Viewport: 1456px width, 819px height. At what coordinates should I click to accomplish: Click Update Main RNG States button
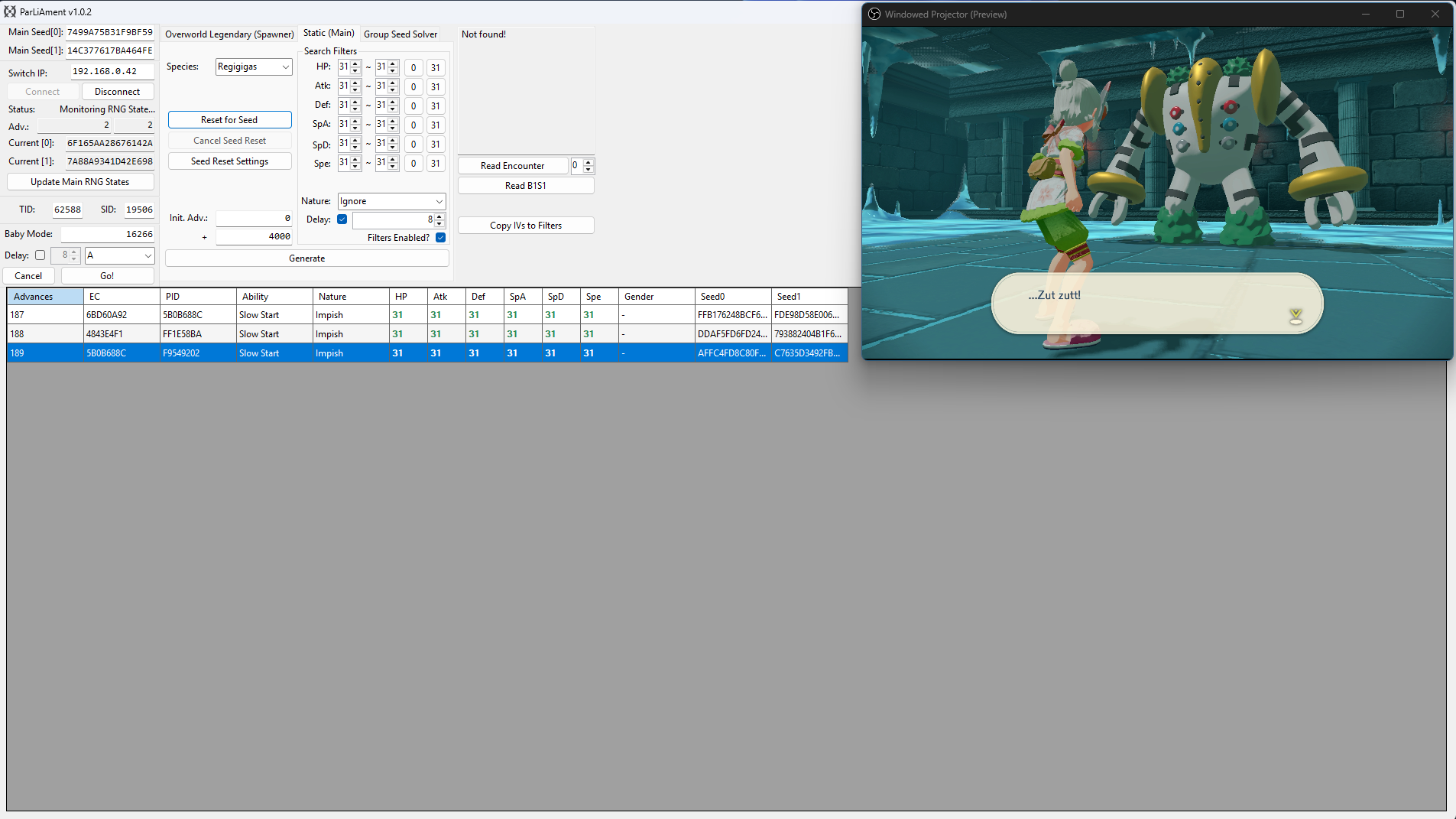(x=80, y=182)
